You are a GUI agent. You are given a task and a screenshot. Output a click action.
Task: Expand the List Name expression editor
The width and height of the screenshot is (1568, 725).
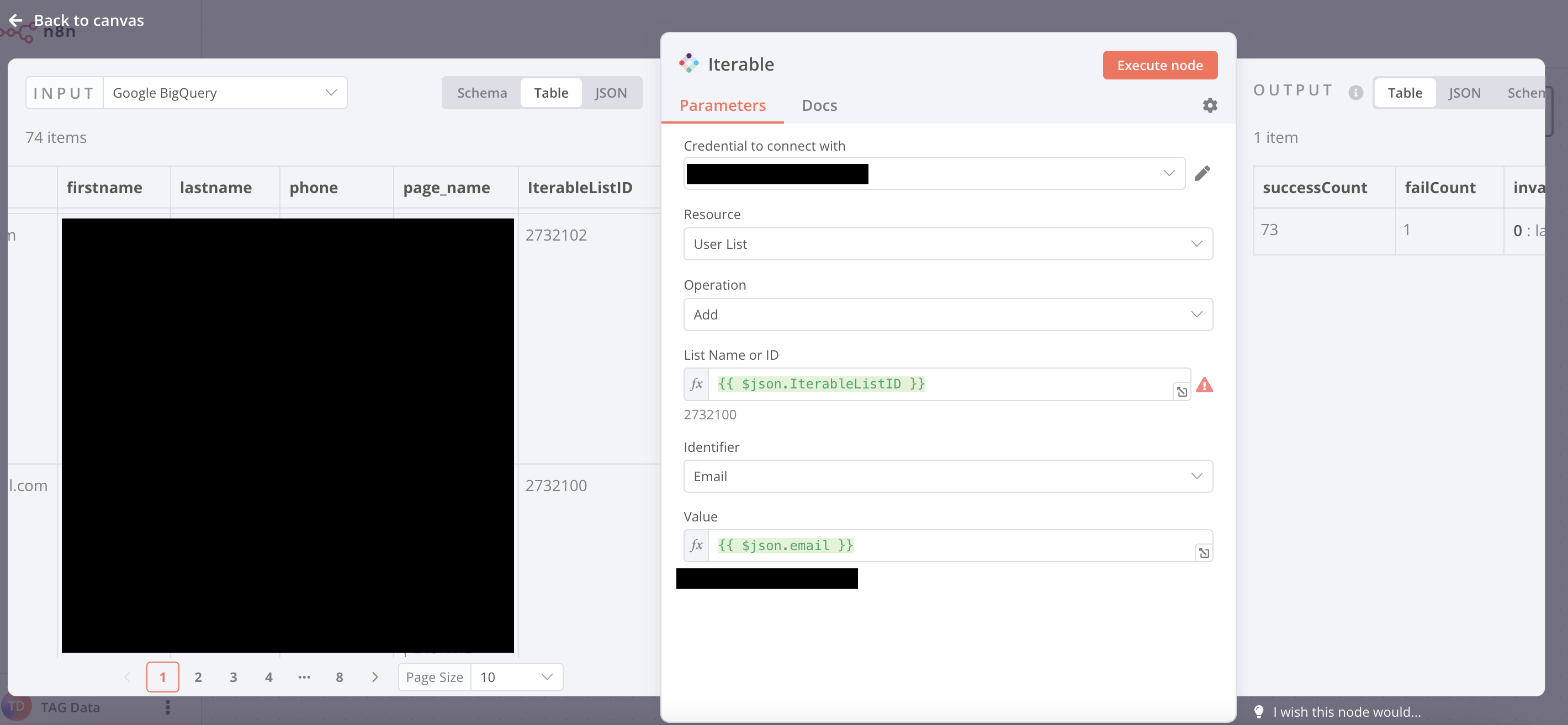pyautogui.click(x=1182, y=392)
